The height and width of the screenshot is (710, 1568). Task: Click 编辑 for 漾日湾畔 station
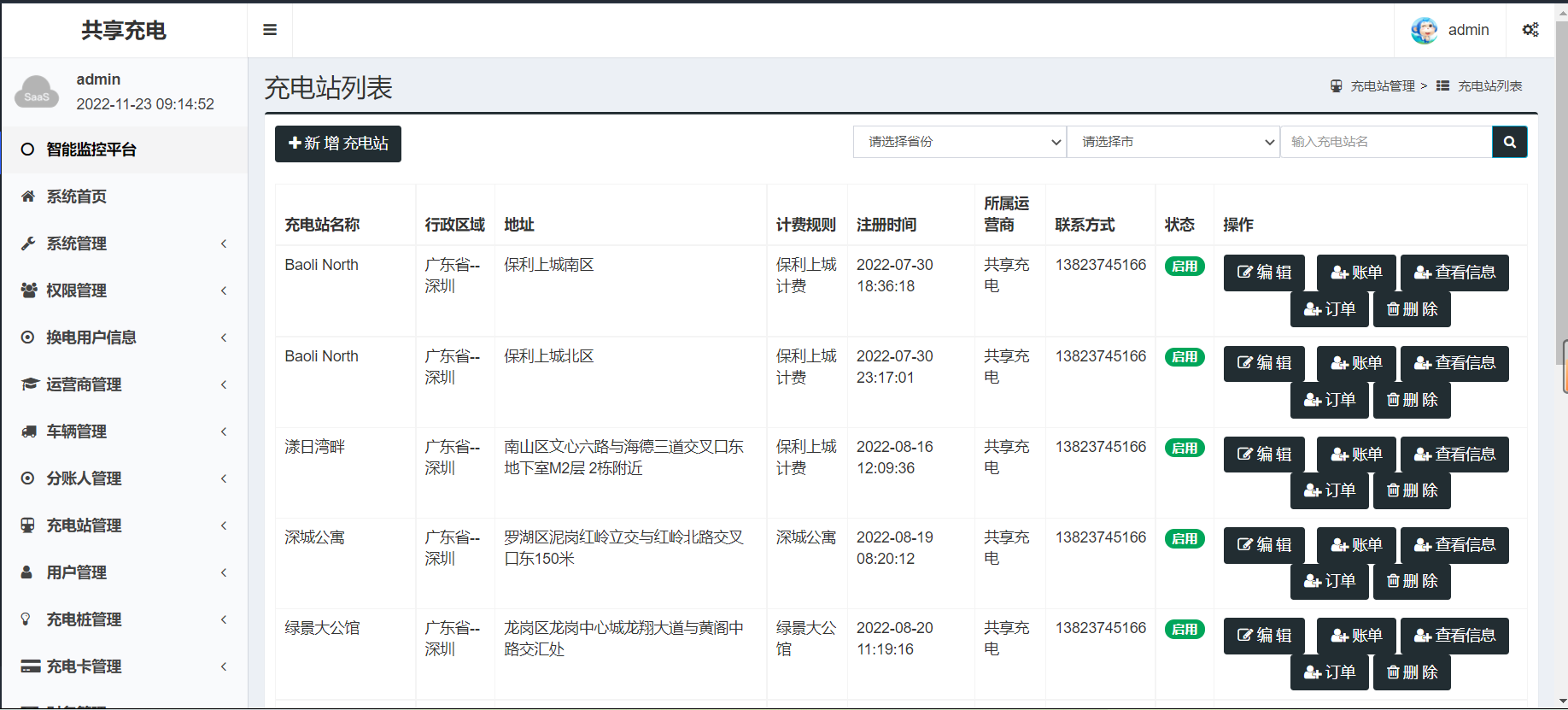(1264, 455)
